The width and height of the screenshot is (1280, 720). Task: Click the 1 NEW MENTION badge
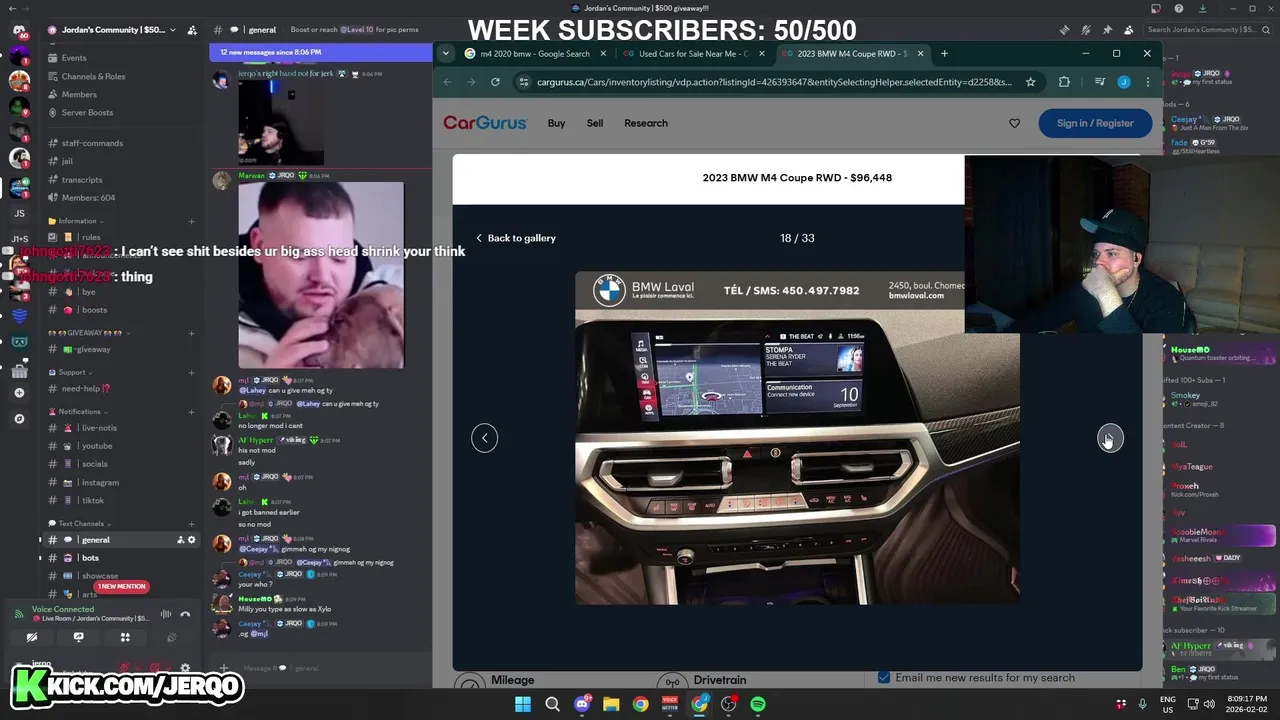122,586
